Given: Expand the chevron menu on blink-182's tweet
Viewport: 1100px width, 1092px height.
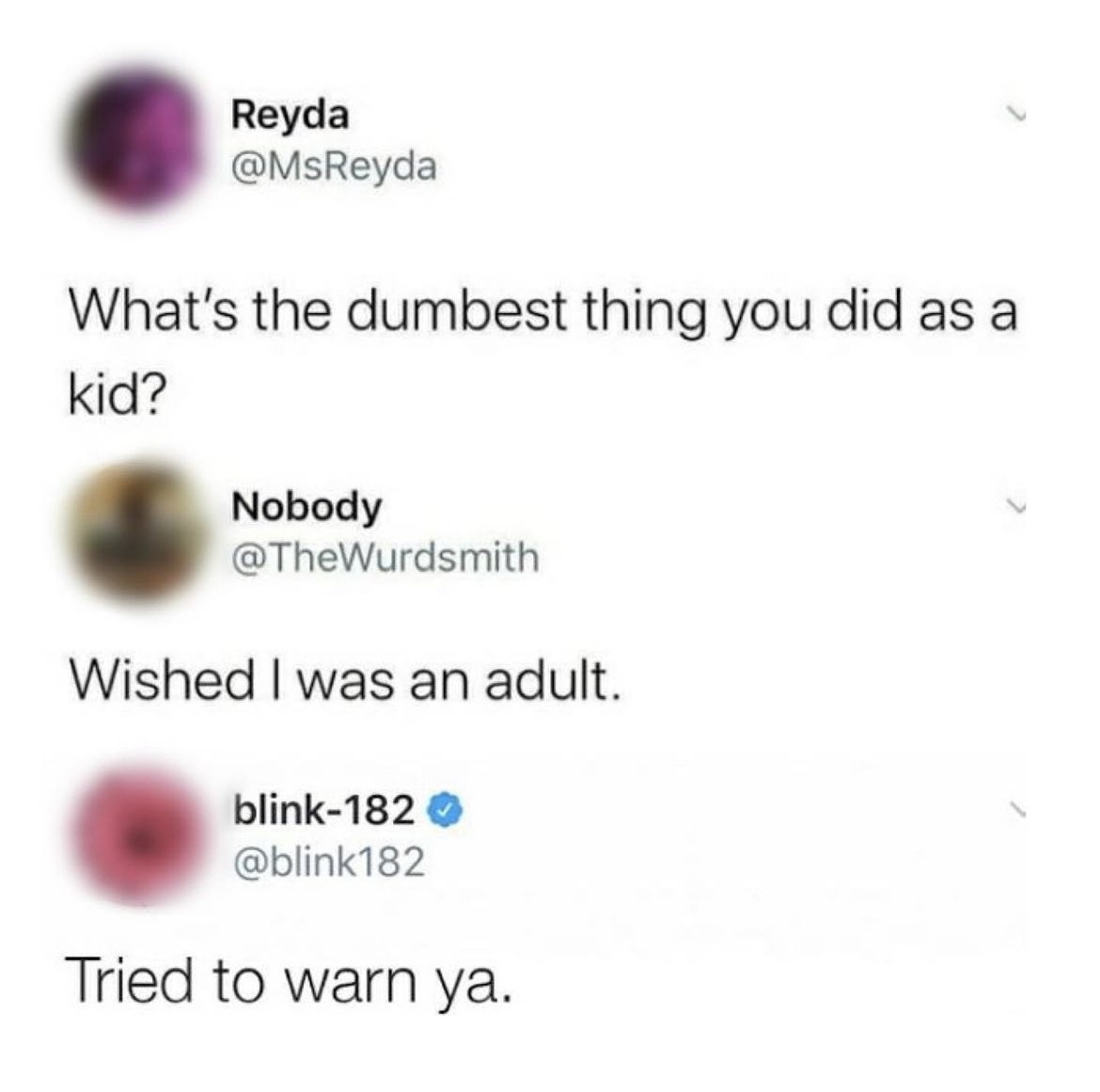Looking at the screenshot, I should coord(1014,808).
